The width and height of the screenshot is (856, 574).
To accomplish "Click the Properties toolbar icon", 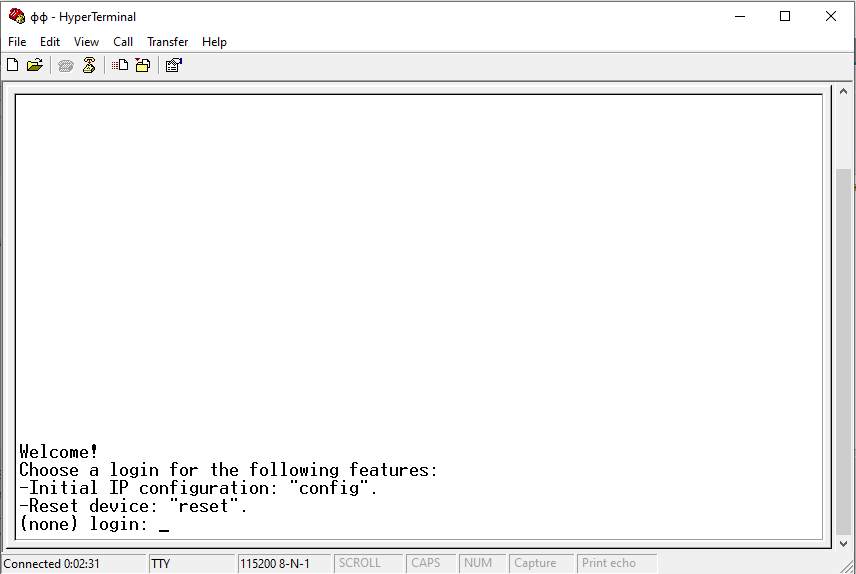I will point(174,66).
